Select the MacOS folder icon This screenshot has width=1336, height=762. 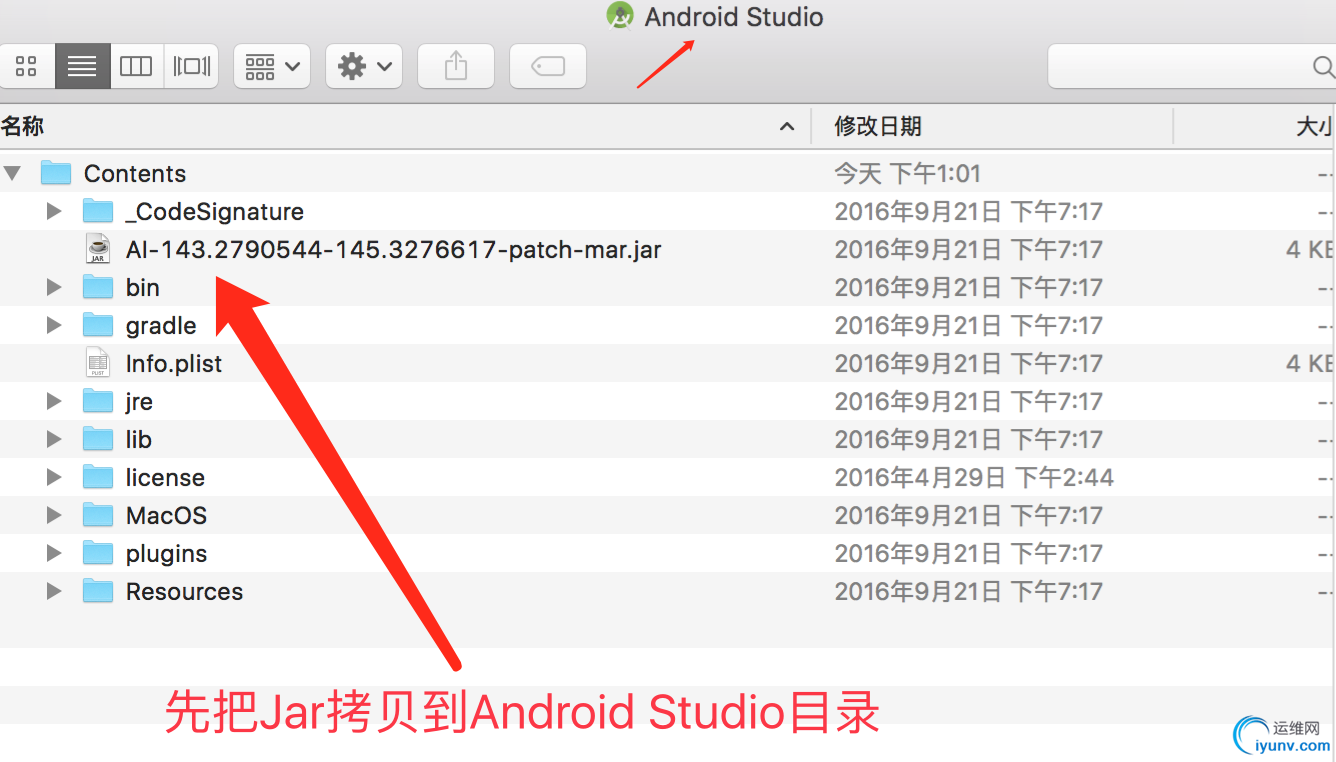[x=98, y=515]
